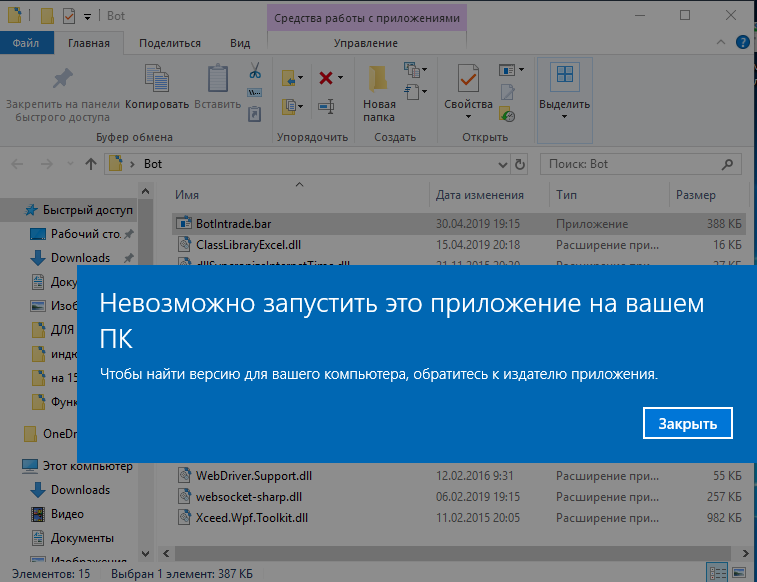Select the WebDriver.Support.dll file
The width and height of the screenshot is (757, 582).
(x=459, y=476)
